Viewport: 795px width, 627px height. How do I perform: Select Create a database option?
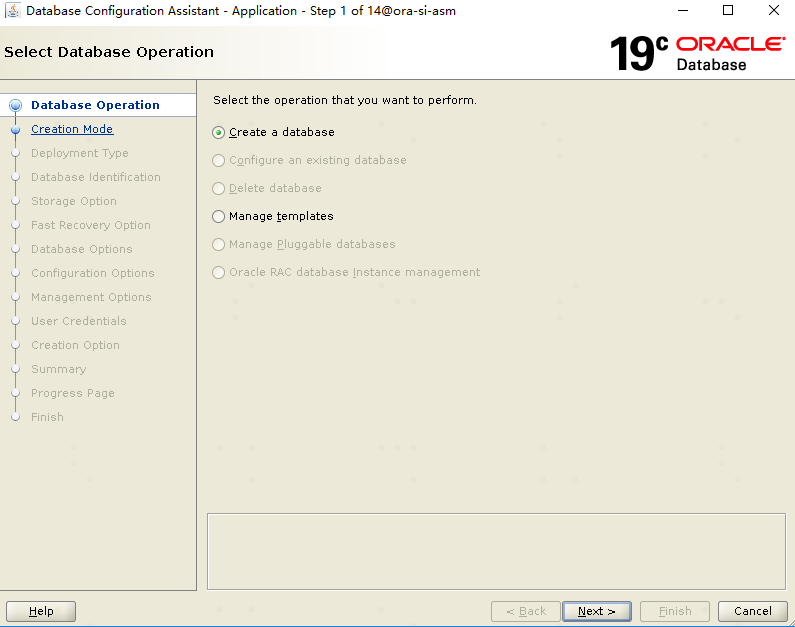tap(273, 132)
